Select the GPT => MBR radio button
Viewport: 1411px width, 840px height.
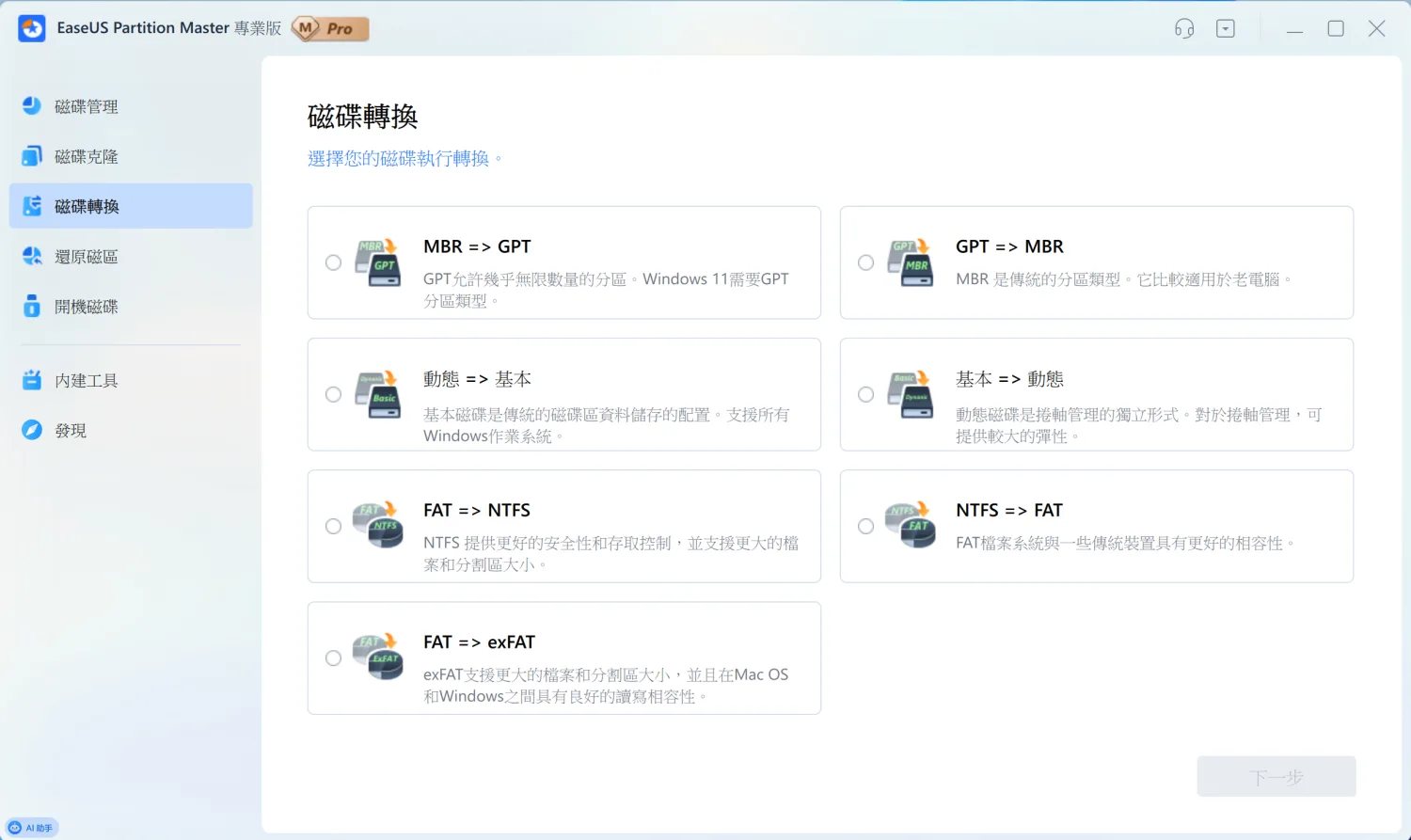click(x=865, y=262)
